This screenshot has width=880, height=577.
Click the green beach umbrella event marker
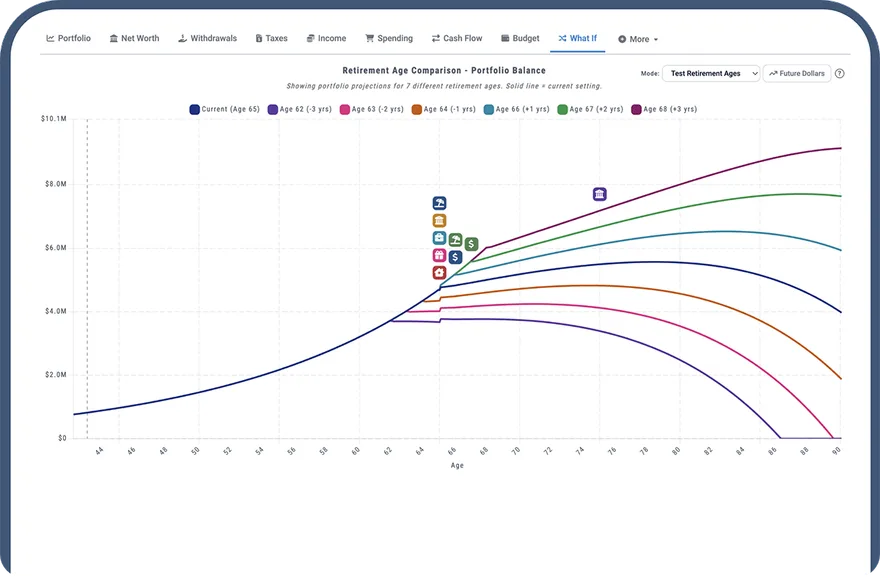click(455, 240)
